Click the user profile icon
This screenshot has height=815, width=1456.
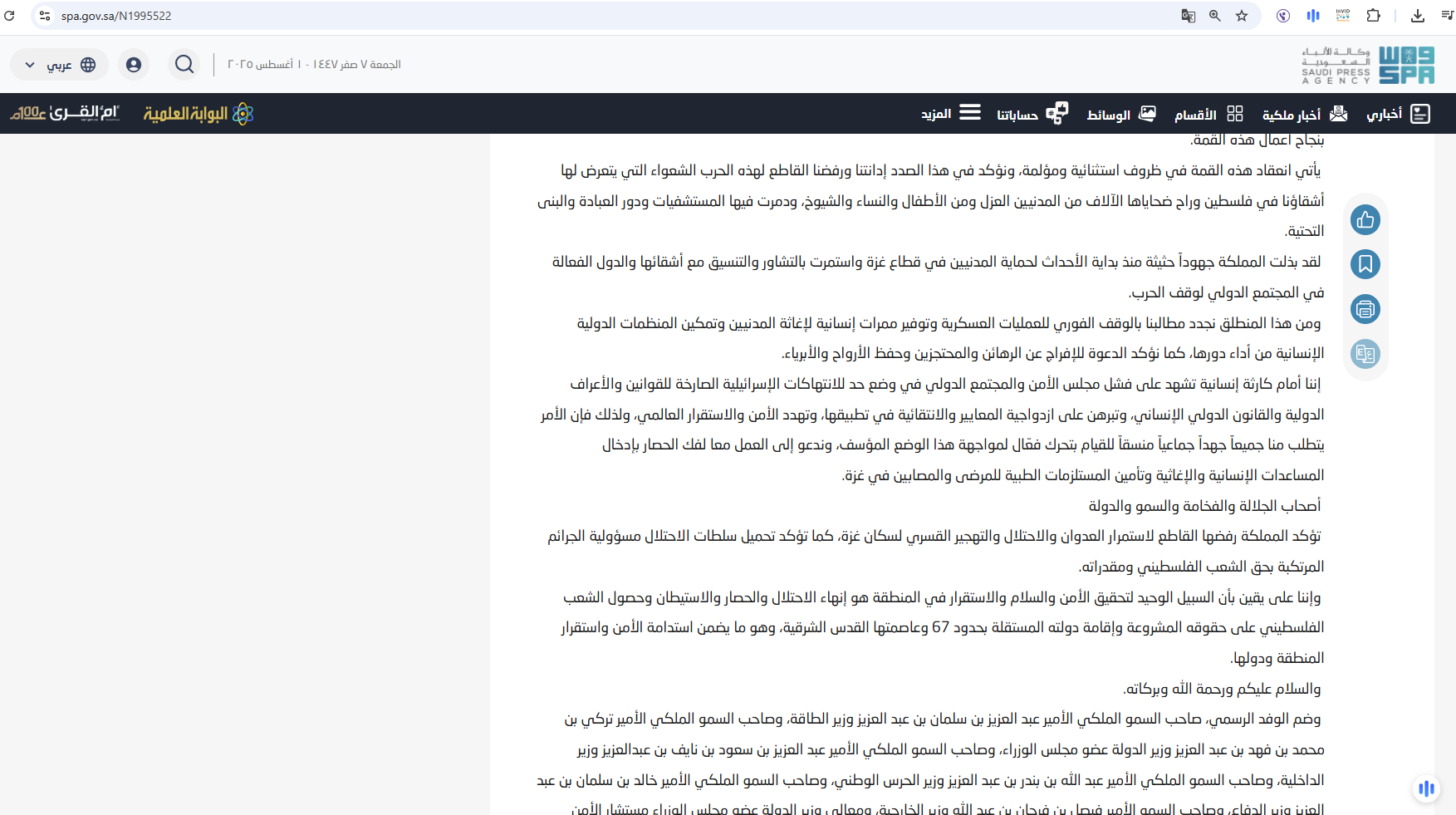tap(133, 64)
